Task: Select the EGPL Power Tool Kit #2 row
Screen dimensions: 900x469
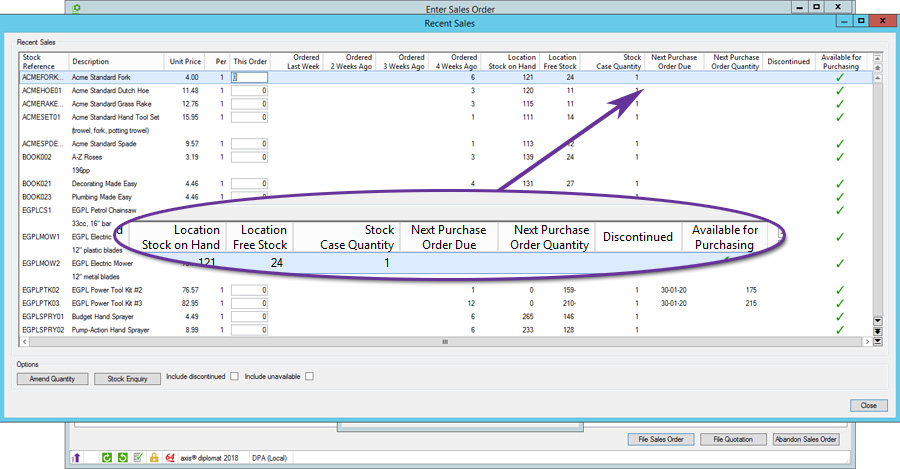Action: coord(445,290)
